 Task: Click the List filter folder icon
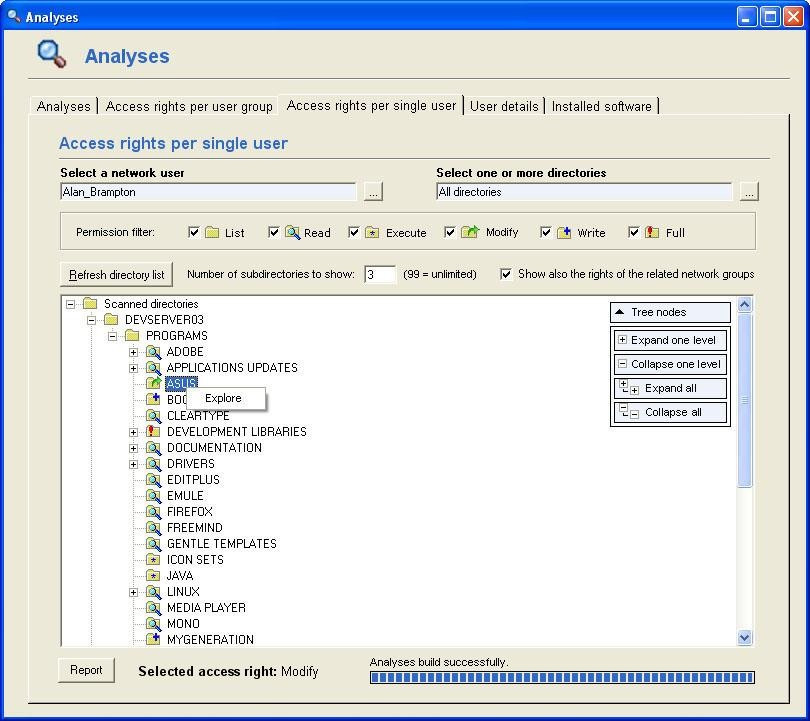coord(212,232)
